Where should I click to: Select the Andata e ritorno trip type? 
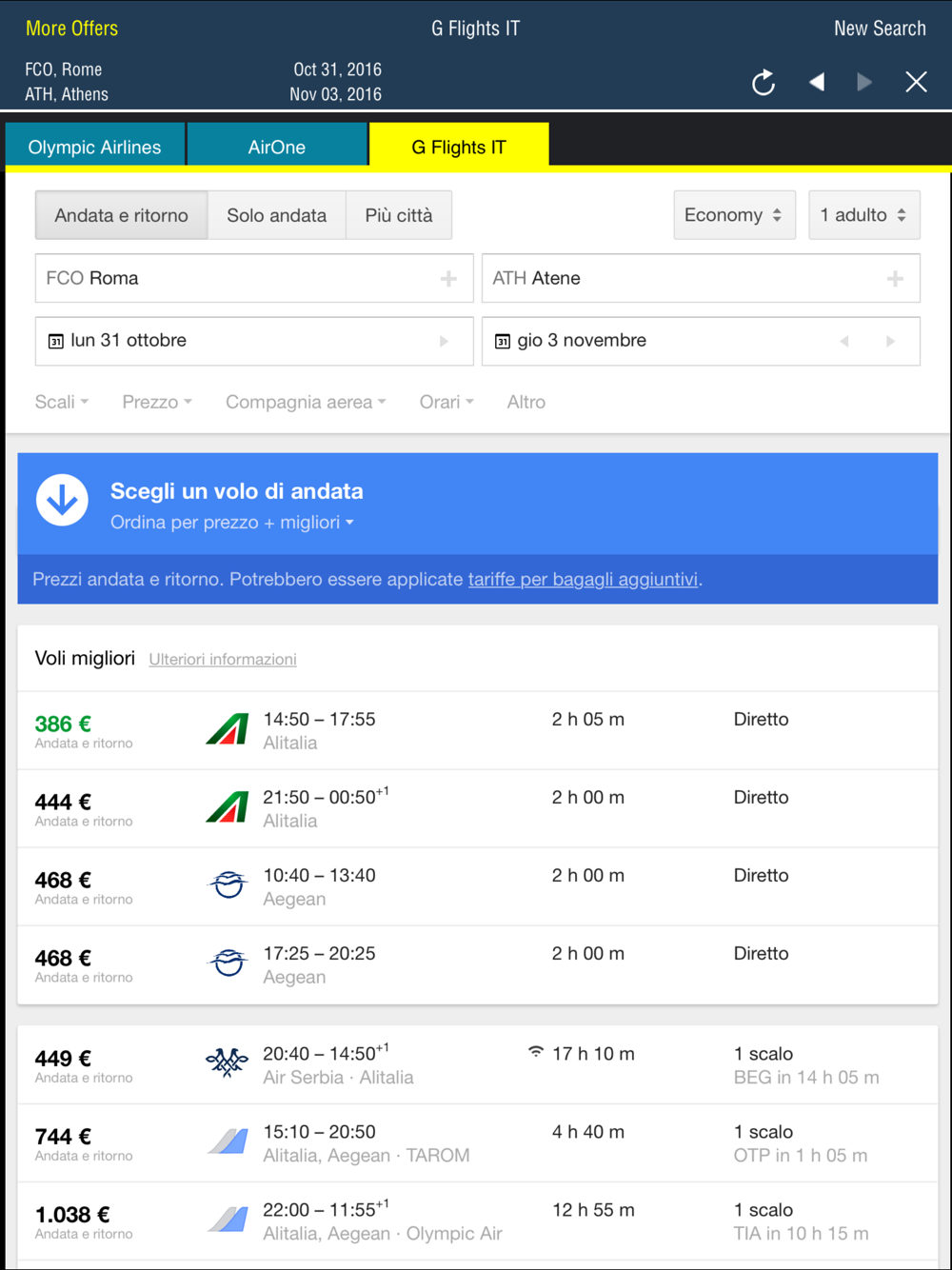121,215
